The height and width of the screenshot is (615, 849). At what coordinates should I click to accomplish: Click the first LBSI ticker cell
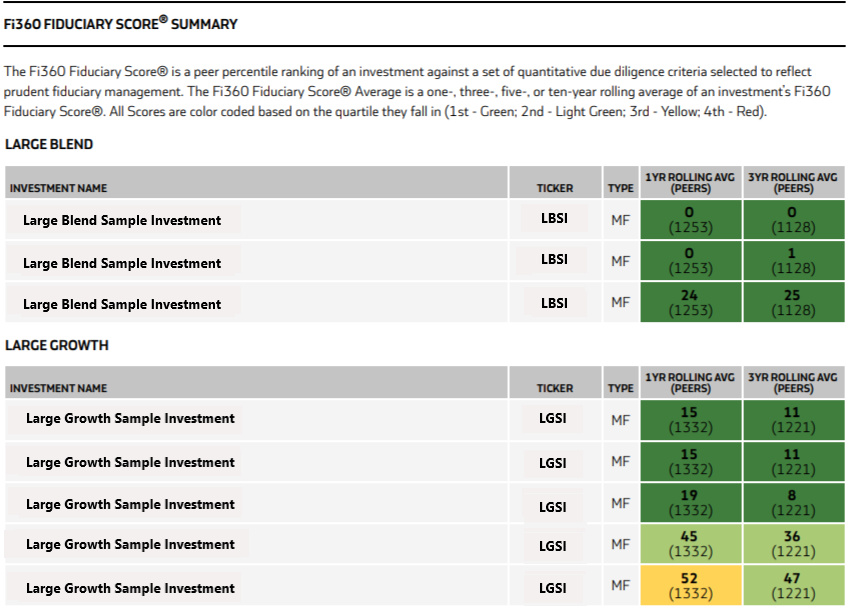point(554,218)
